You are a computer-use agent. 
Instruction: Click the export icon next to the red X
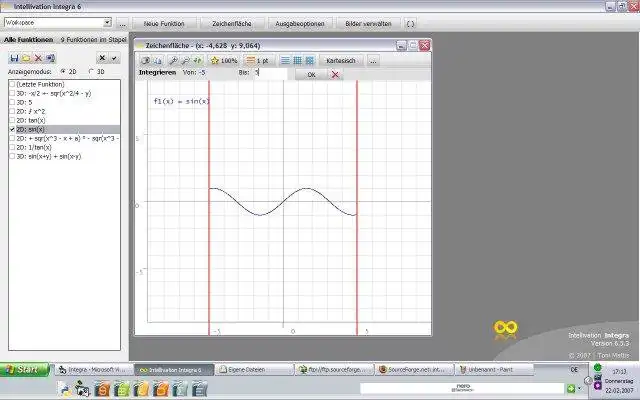[x=51, y=58]
